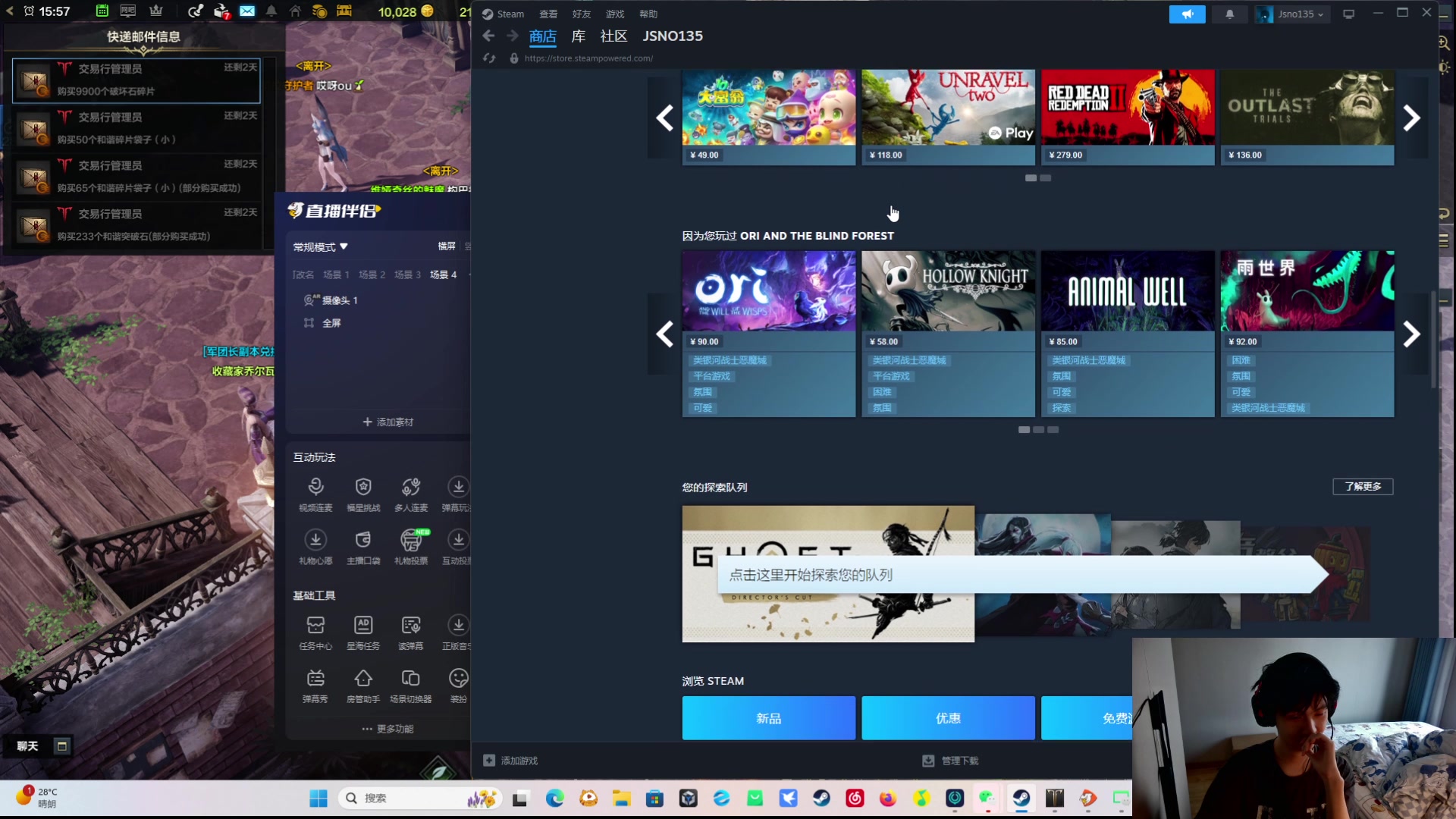Viewport: 1456px width, 819px height.
Task: Open 任务中心 task center icon
Action: [315, 632]
